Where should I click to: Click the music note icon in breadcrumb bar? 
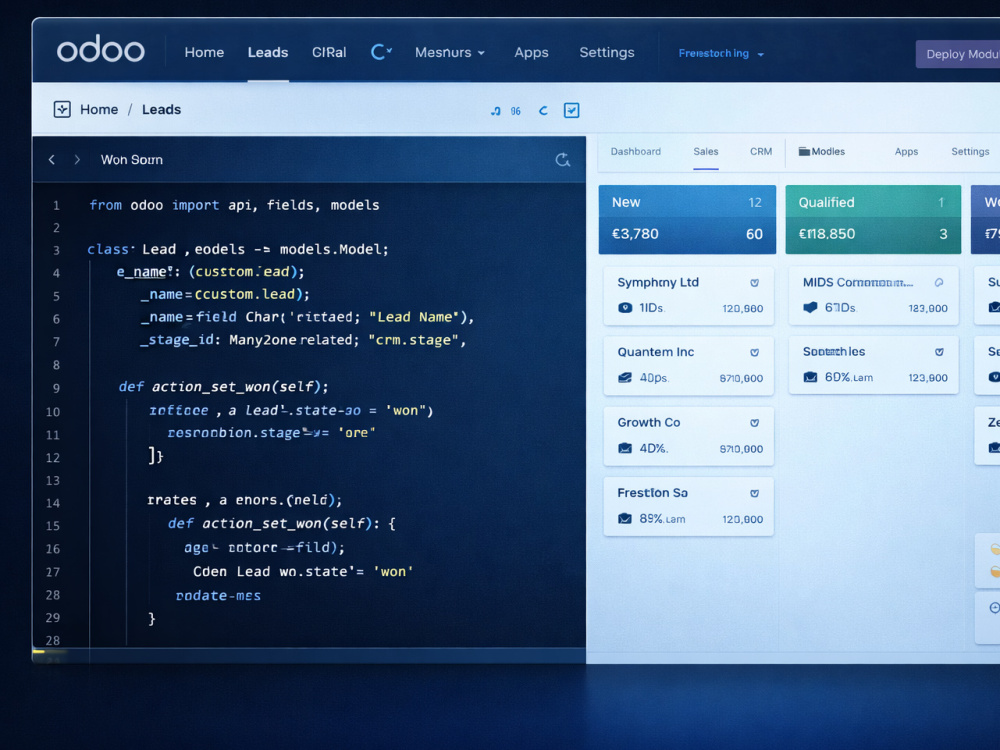coord(496,111)
